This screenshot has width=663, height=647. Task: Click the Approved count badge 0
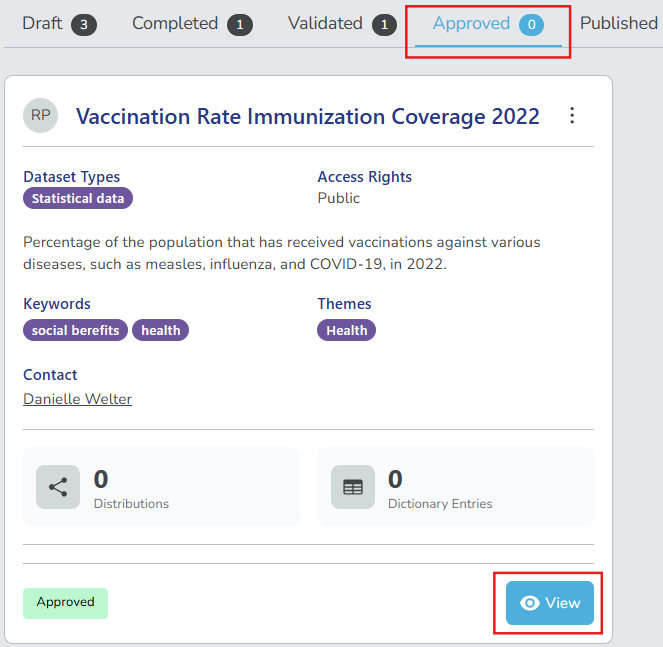(x=531, y=24)
